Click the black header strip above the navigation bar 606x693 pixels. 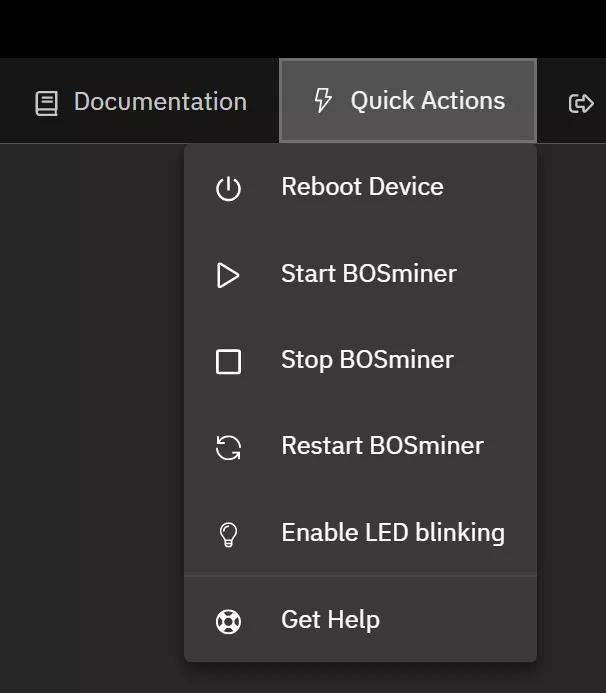click(300, 28)
